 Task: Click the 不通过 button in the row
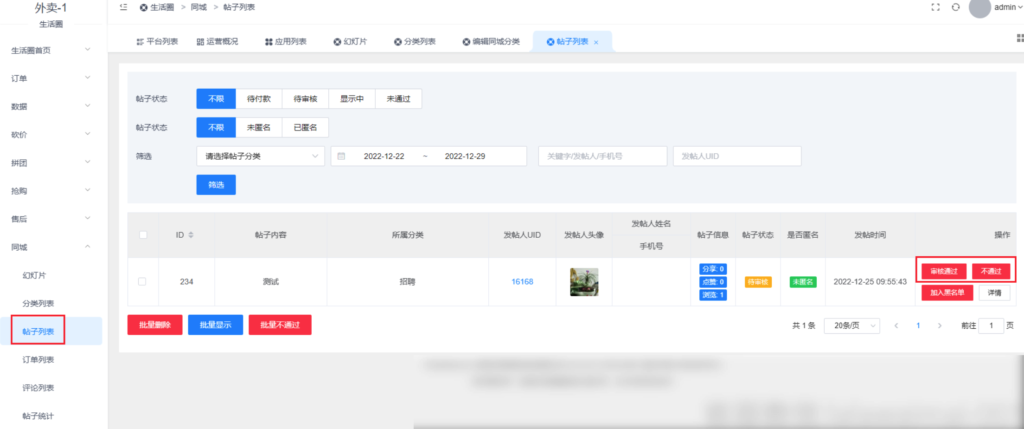pyautogui.click(x=991, y=271)
